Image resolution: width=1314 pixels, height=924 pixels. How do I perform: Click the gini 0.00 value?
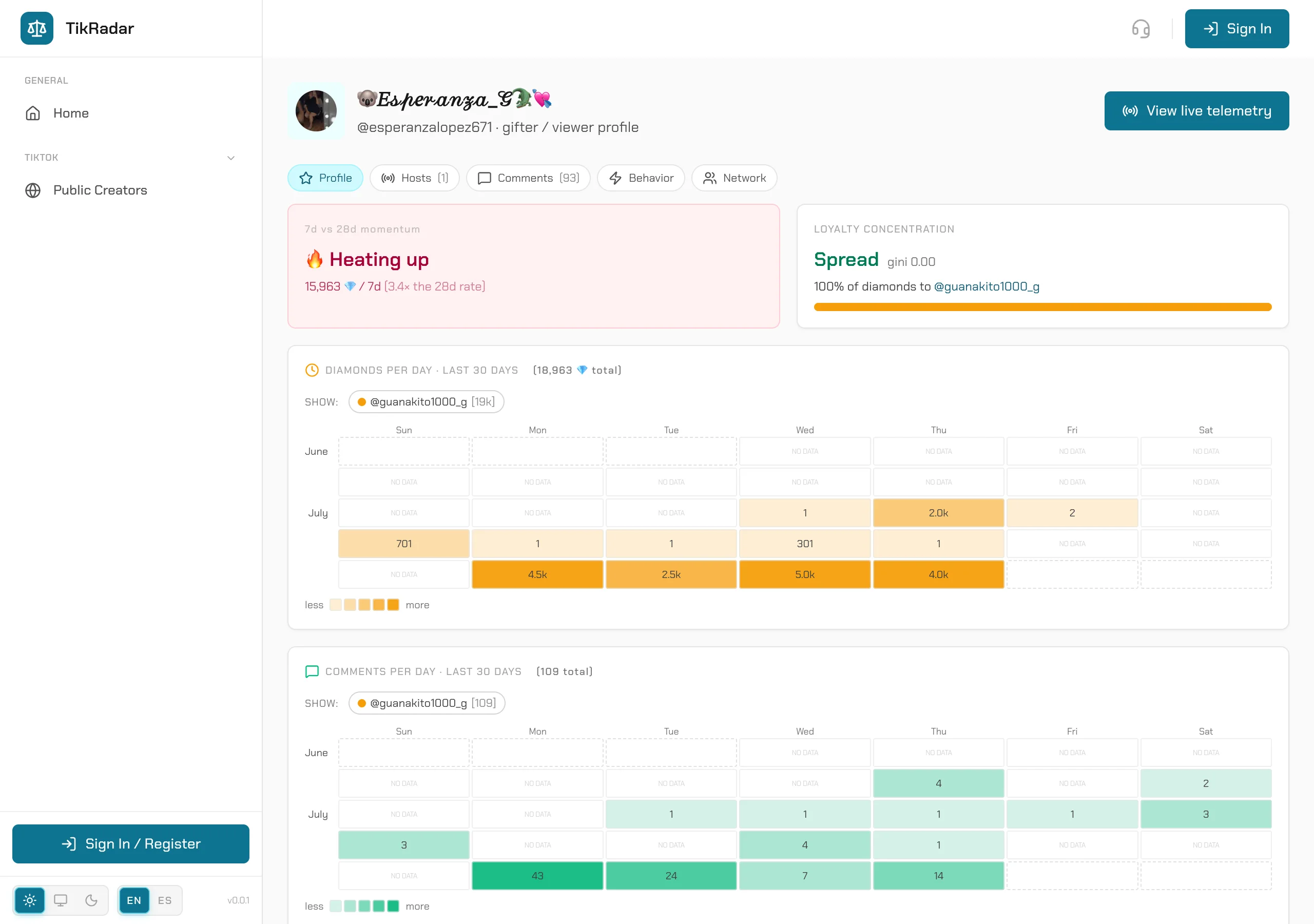[x=911, y=262]
